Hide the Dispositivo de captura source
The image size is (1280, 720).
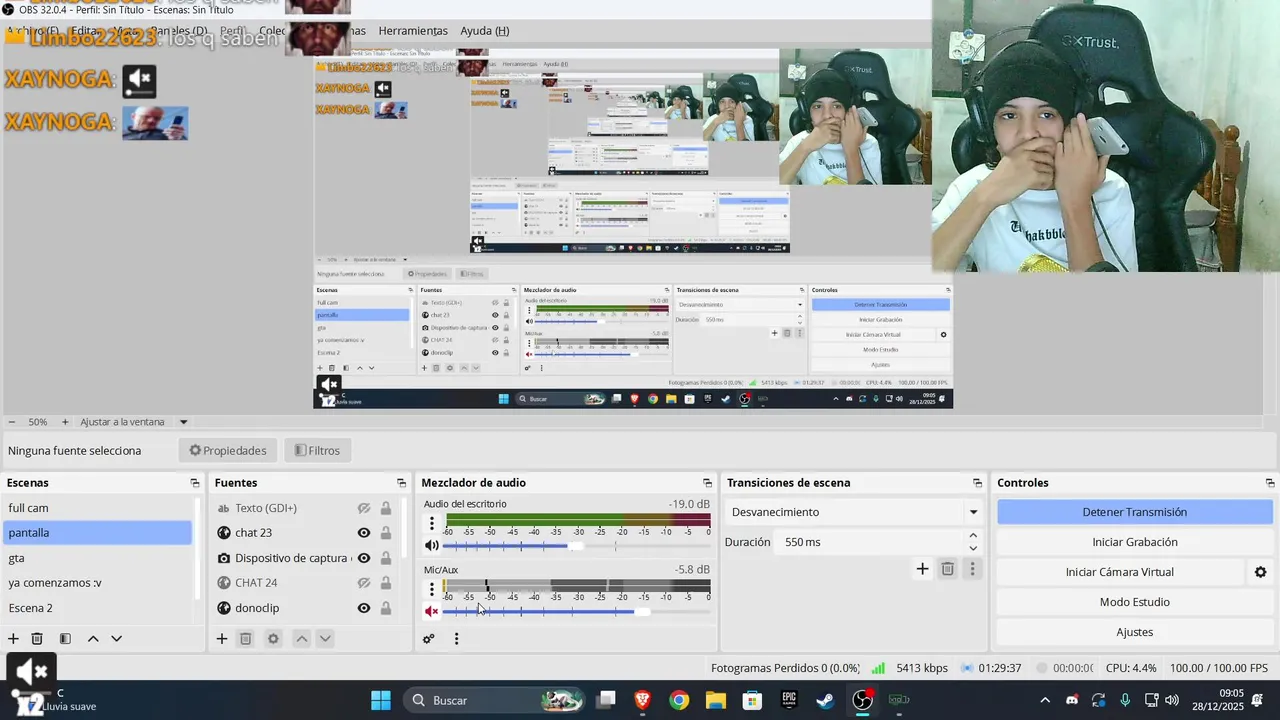(x=364, y=558)
